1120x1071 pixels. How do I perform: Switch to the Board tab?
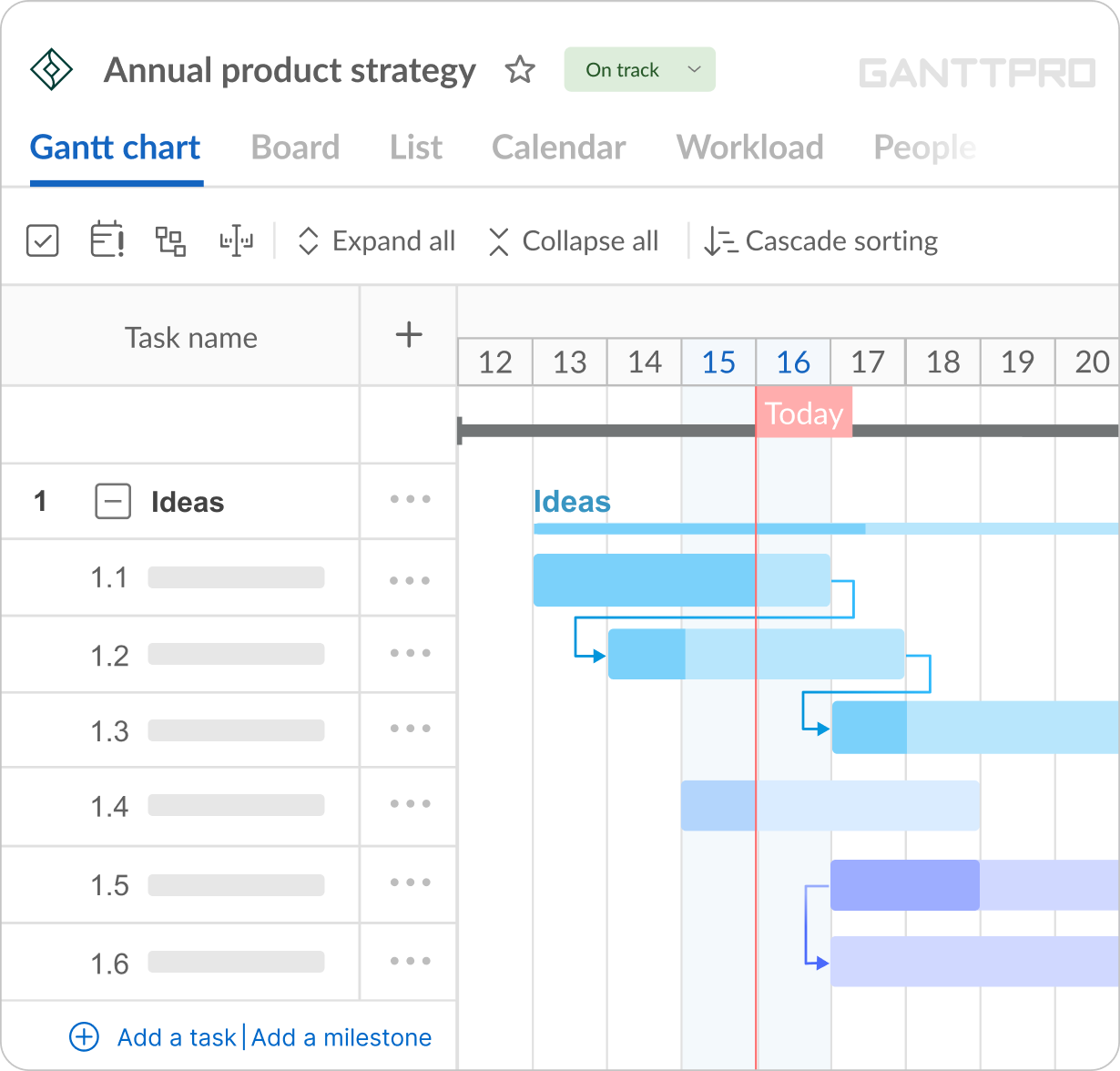point(295,148)
